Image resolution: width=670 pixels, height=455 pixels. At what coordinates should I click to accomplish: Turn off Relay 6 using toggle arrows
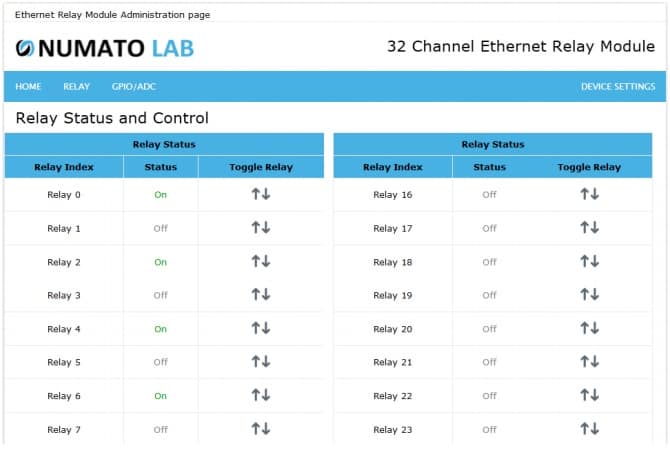[261, 395]
